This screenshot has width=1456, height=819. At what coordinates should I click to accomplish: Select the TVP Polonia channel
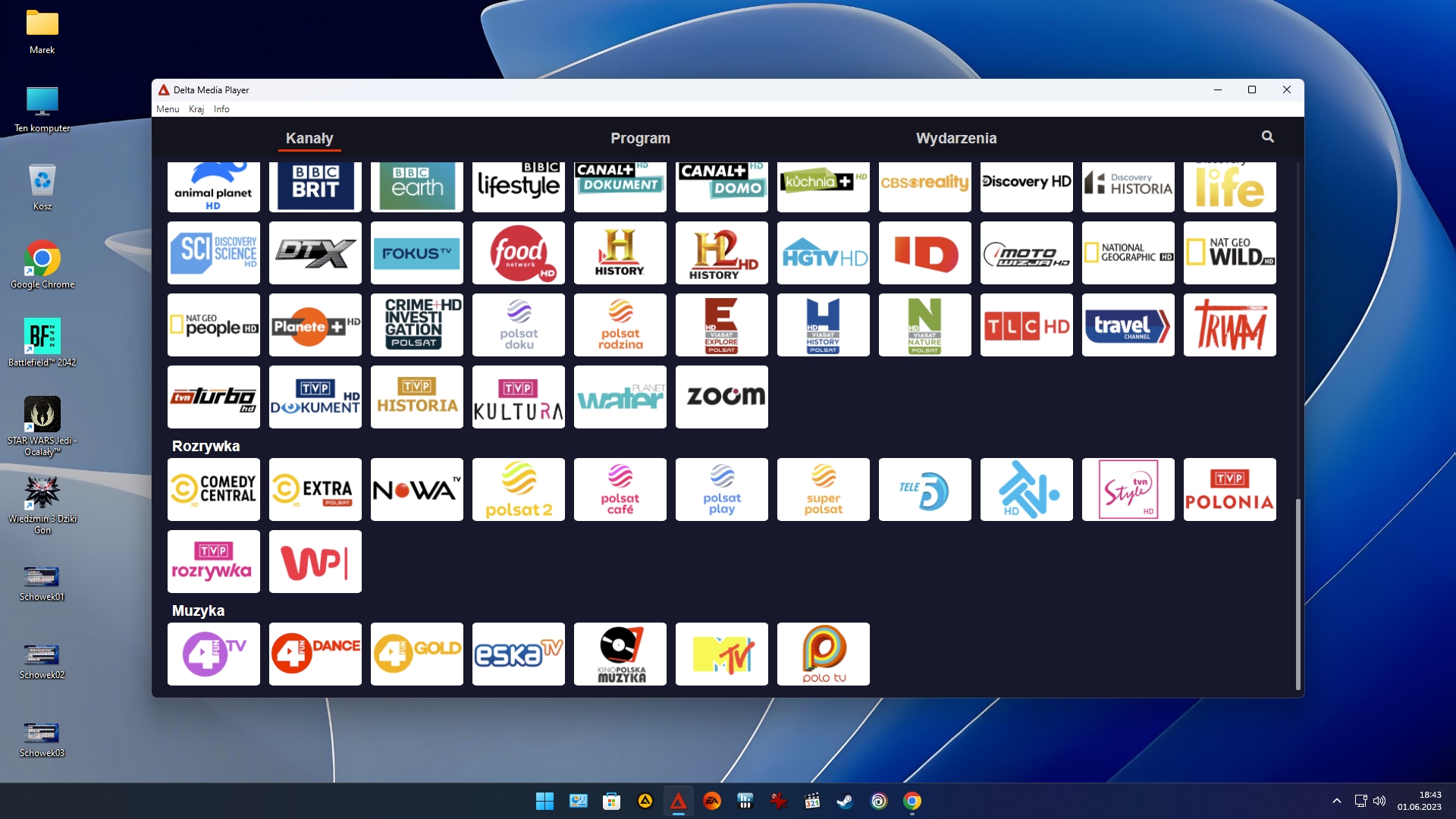pyautogui.click(x=1229, y=489)
